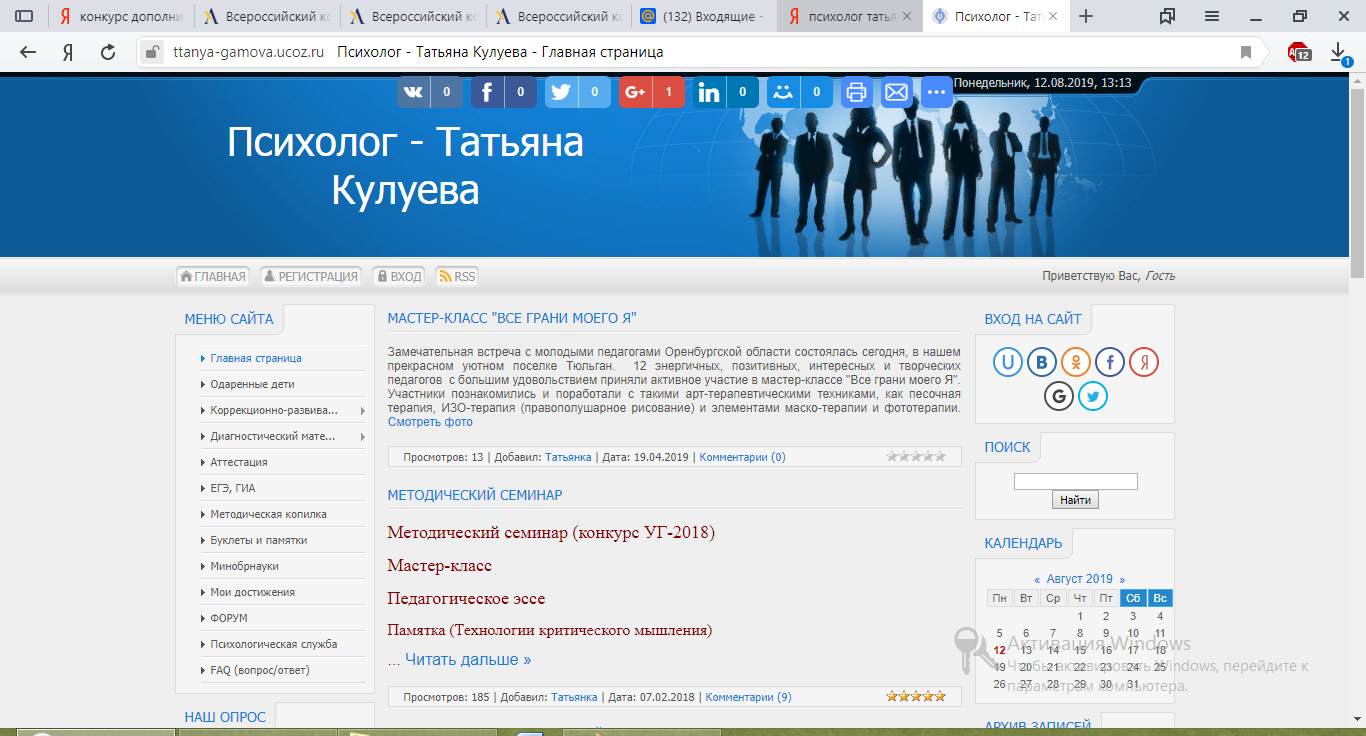
Task: Open Смотреть фото link
Action: point(430,422)
